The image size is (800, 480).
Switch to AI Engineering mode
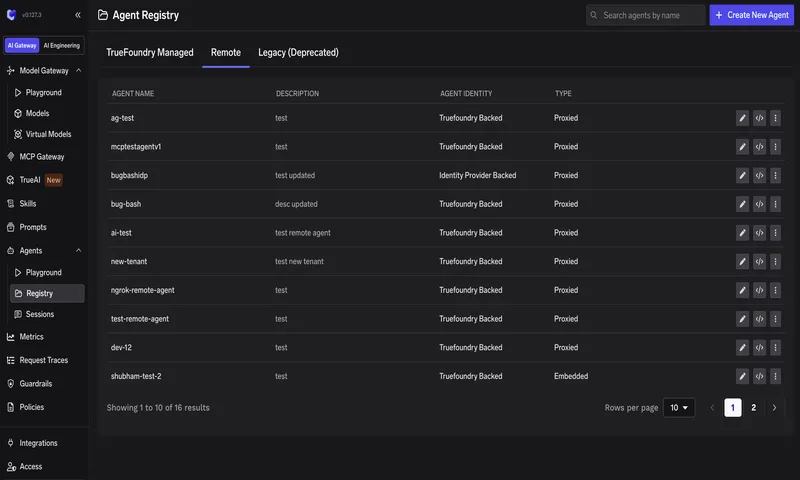click(62, 45)
